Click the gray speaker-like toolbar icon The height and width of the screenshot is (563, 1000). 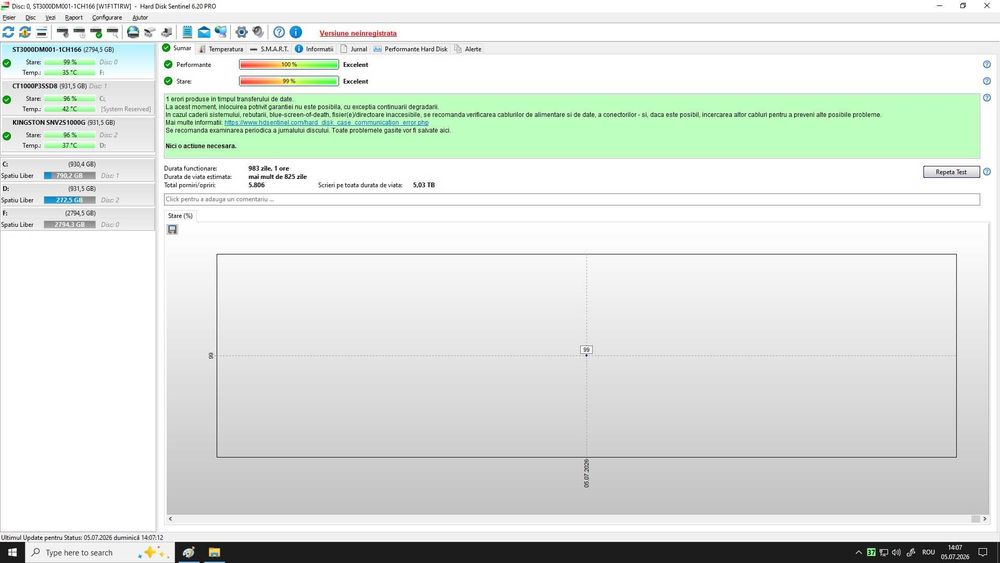pyautogui.click(x=258, y=32)
